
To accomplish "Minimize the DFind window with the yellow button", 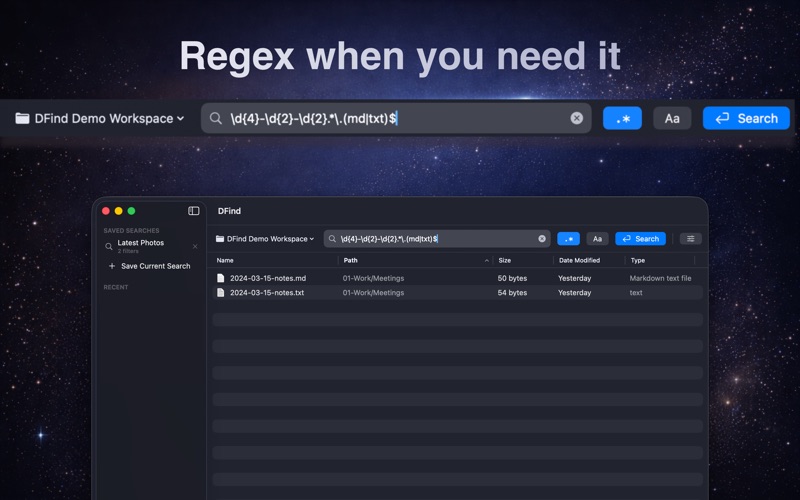I will (118, 211).
